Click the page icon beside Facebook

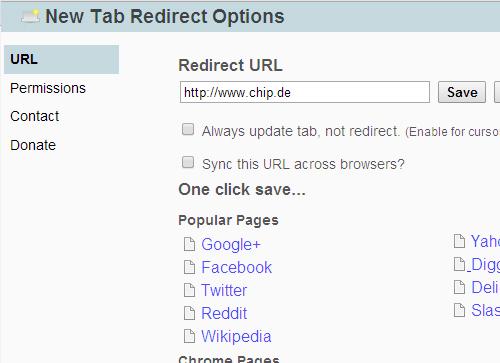(x=189, y=267)
